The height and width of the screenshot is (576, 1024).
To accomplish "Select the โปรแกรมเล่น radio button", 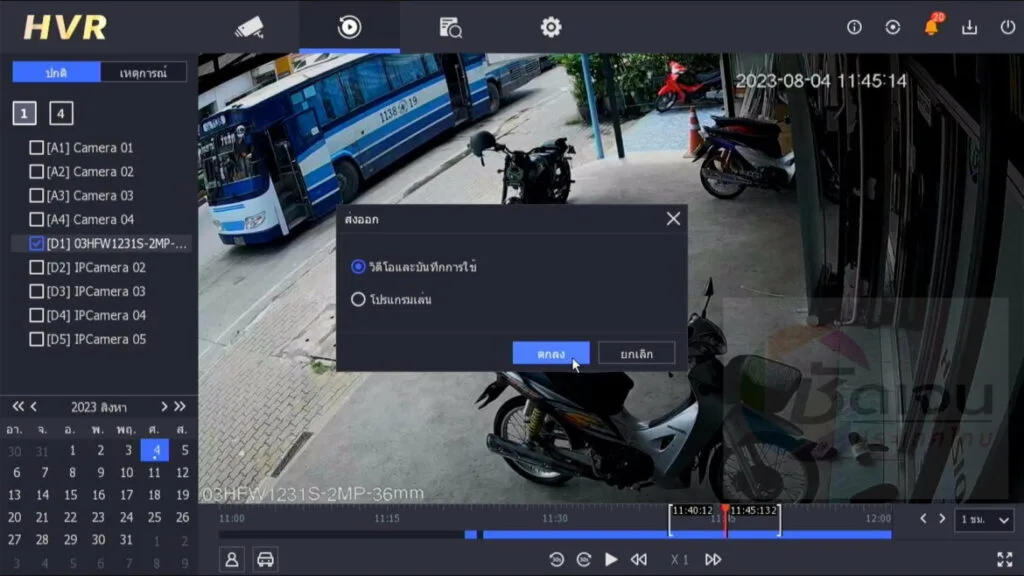I will point(359,298).
